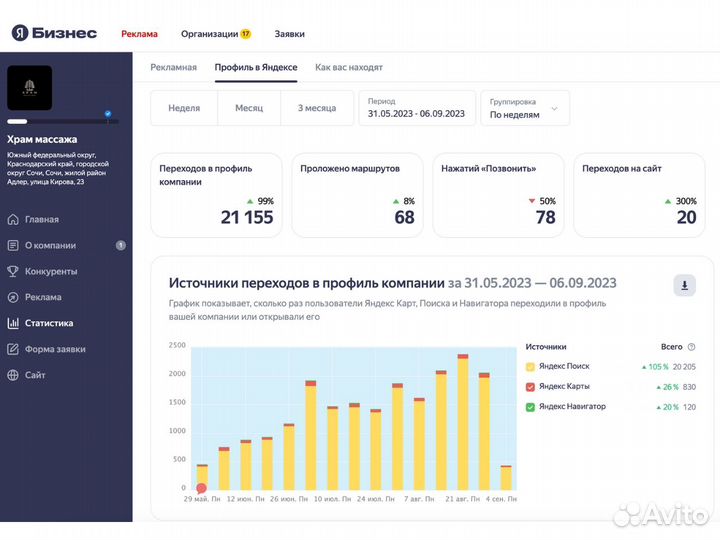Click the Форма заявки edit icon

point(13,349)
